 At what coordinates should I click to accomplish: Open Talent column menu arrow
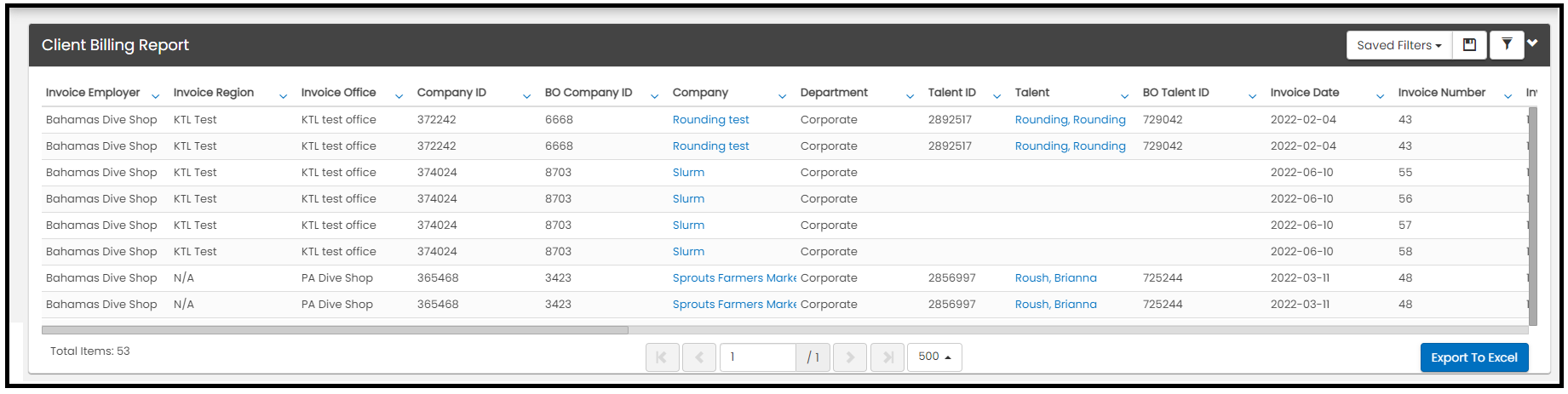tap(1124, 96)
